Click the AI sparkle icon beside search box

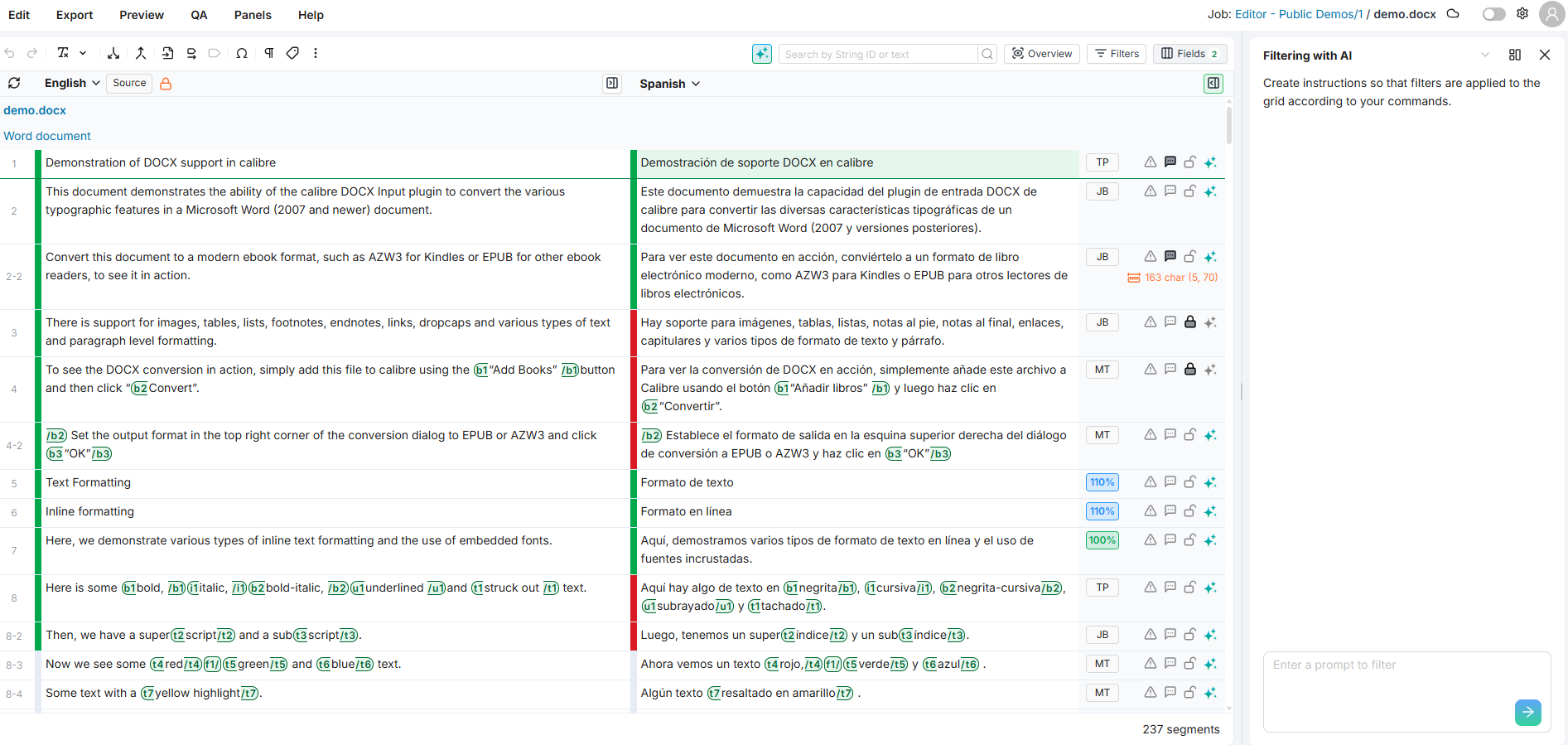761,54
